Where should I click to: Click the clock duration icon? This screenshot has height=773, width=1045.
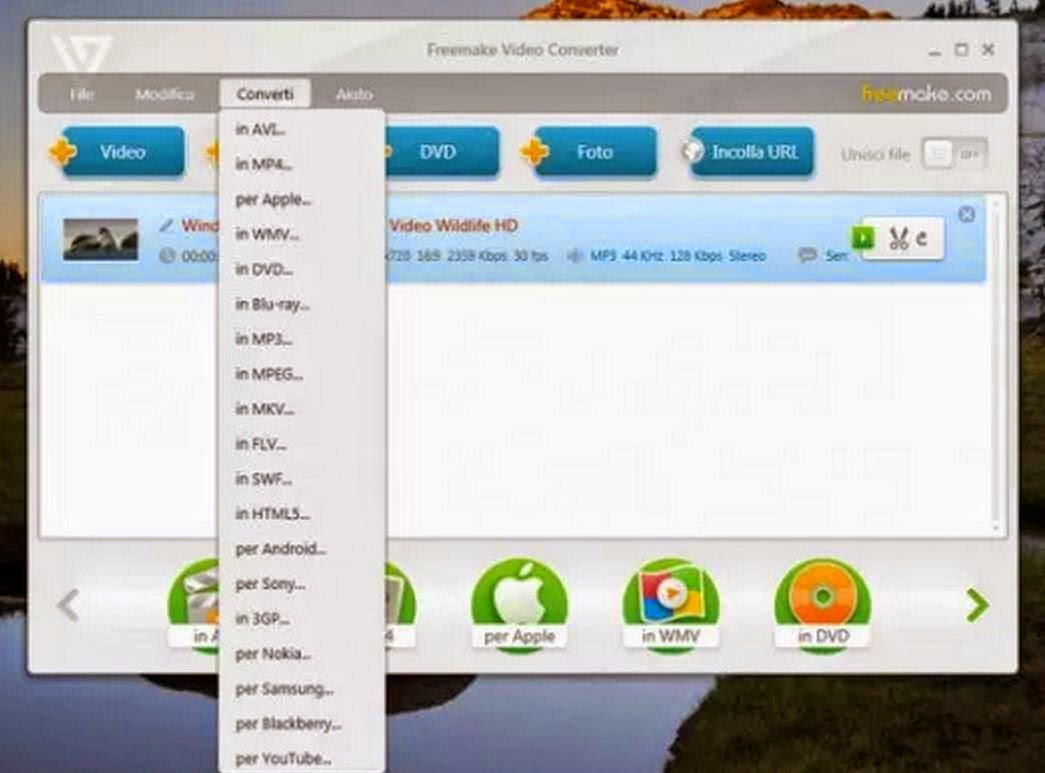(167, 256)
